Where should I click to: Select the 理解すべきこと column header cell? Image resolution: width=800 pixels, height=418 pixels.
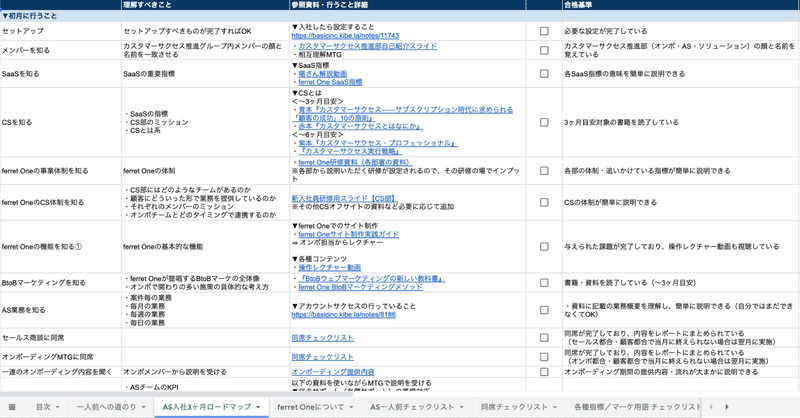point(206,5)
